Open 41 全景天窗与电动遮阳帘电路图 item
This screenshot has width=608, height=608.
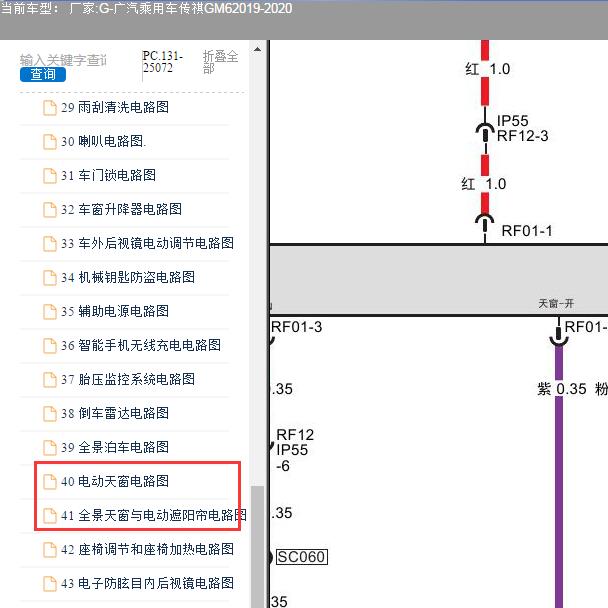(x=154, y=515)
